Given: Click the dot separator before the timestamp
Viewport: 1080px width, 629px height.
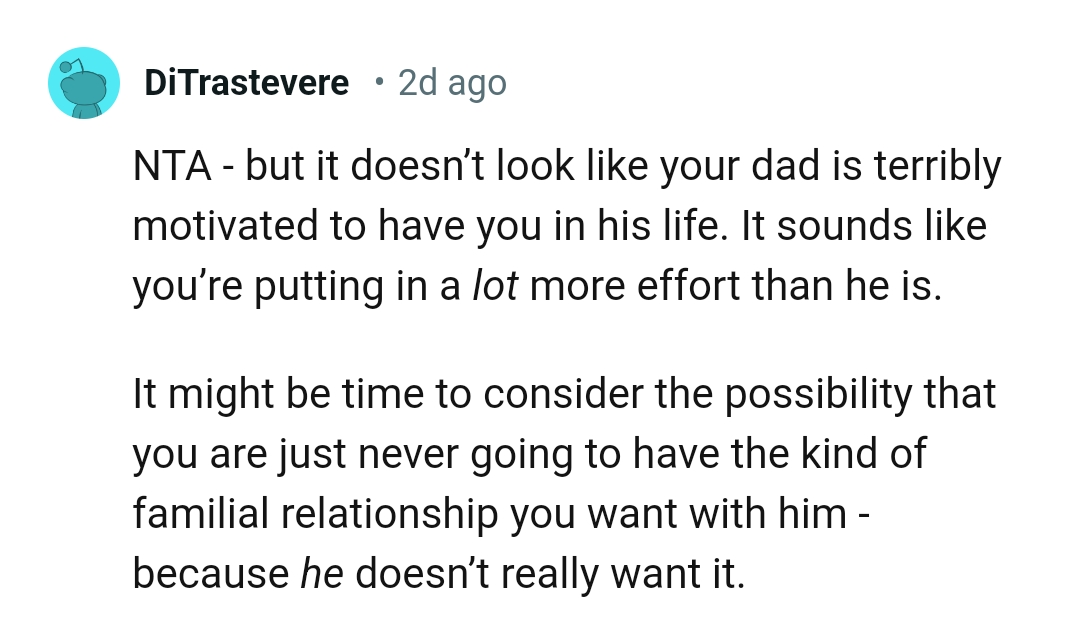Looking at the screenshot, I should [376, 82].
